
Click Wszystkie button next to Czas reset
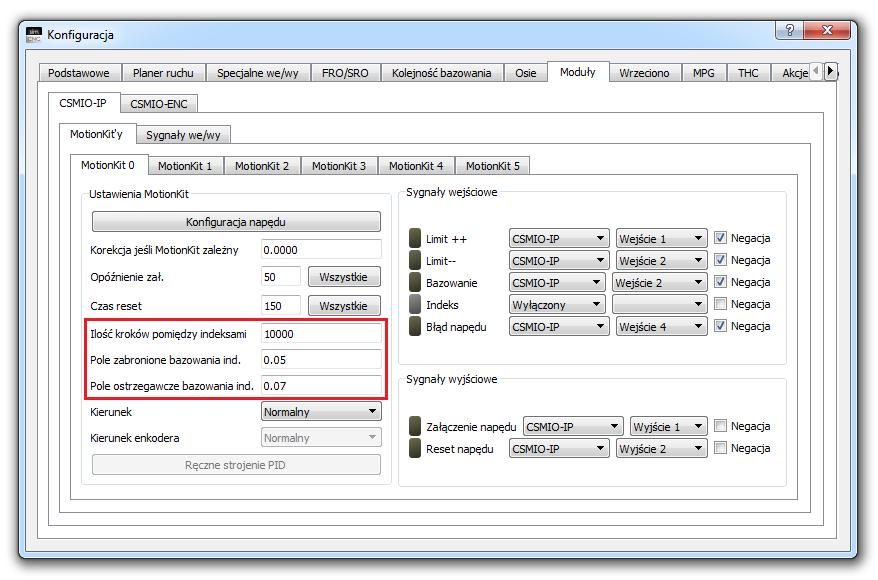click(x=344, y=306)
